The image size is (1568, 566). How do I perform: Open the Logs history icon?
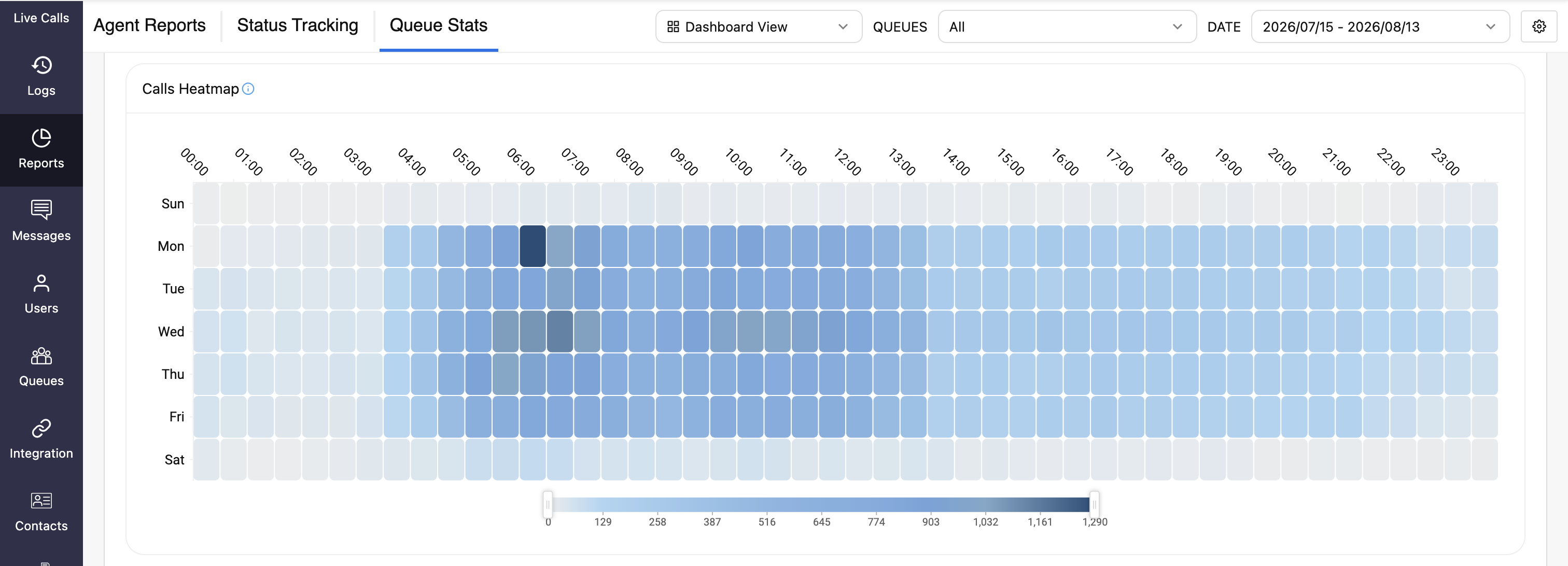click(41, 65)
